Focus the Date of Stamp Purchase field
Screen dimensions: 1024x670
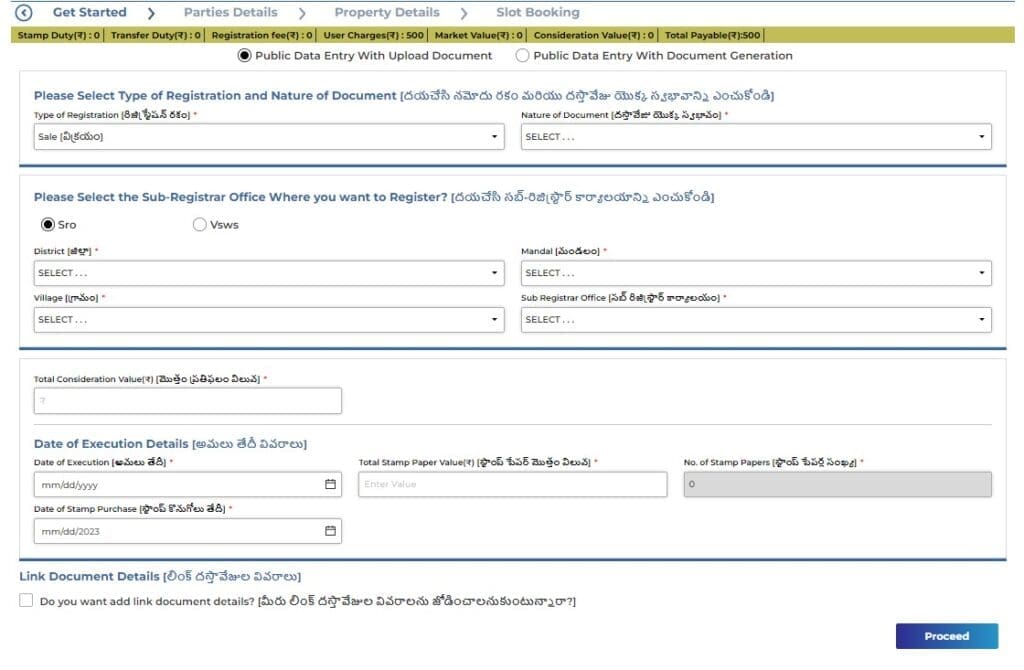coord(187,532)
